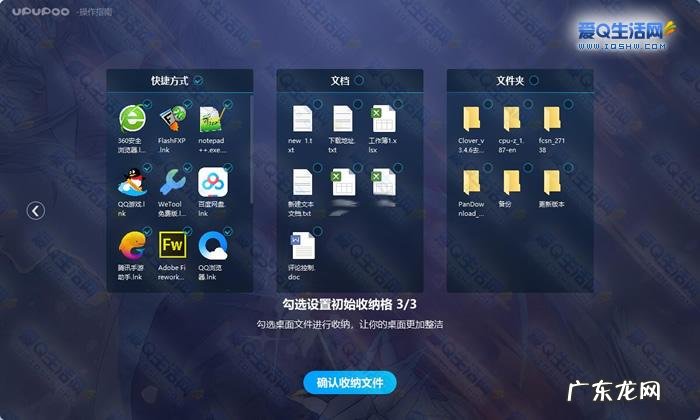Click the QQ浏览器.lnk icon

pyautogui.click(x=213, y=245)
